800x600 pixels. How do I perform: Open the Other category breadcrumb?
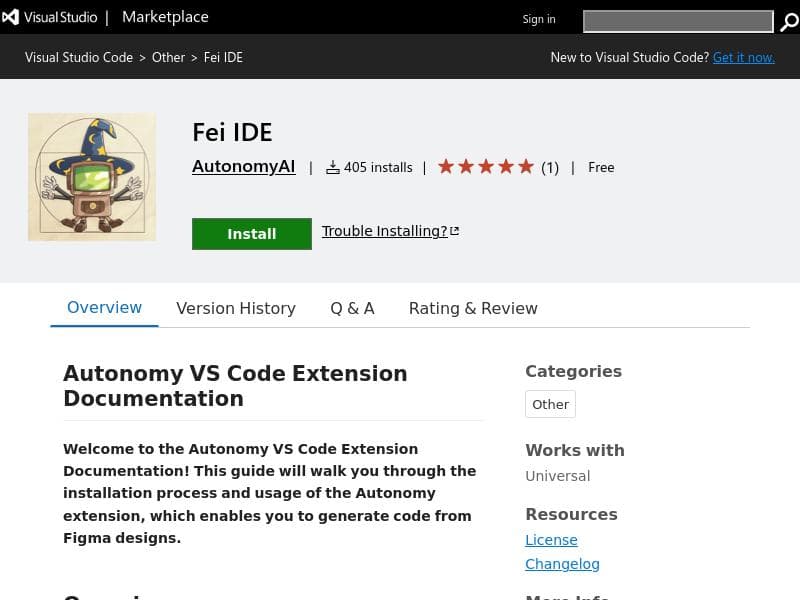[168, 57]
